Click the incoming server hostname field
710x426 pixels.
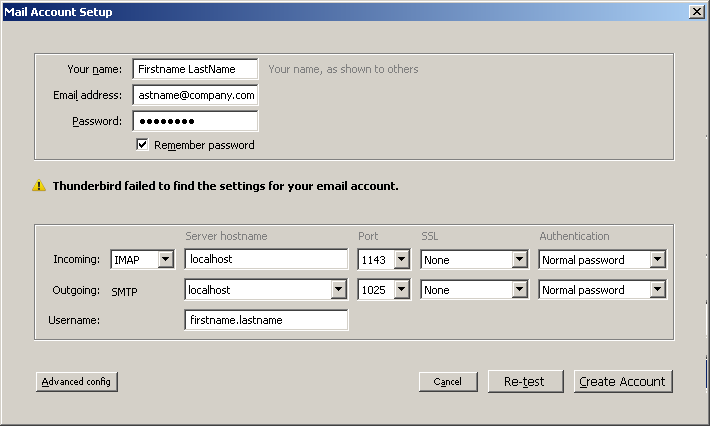(x=266, y=260)
